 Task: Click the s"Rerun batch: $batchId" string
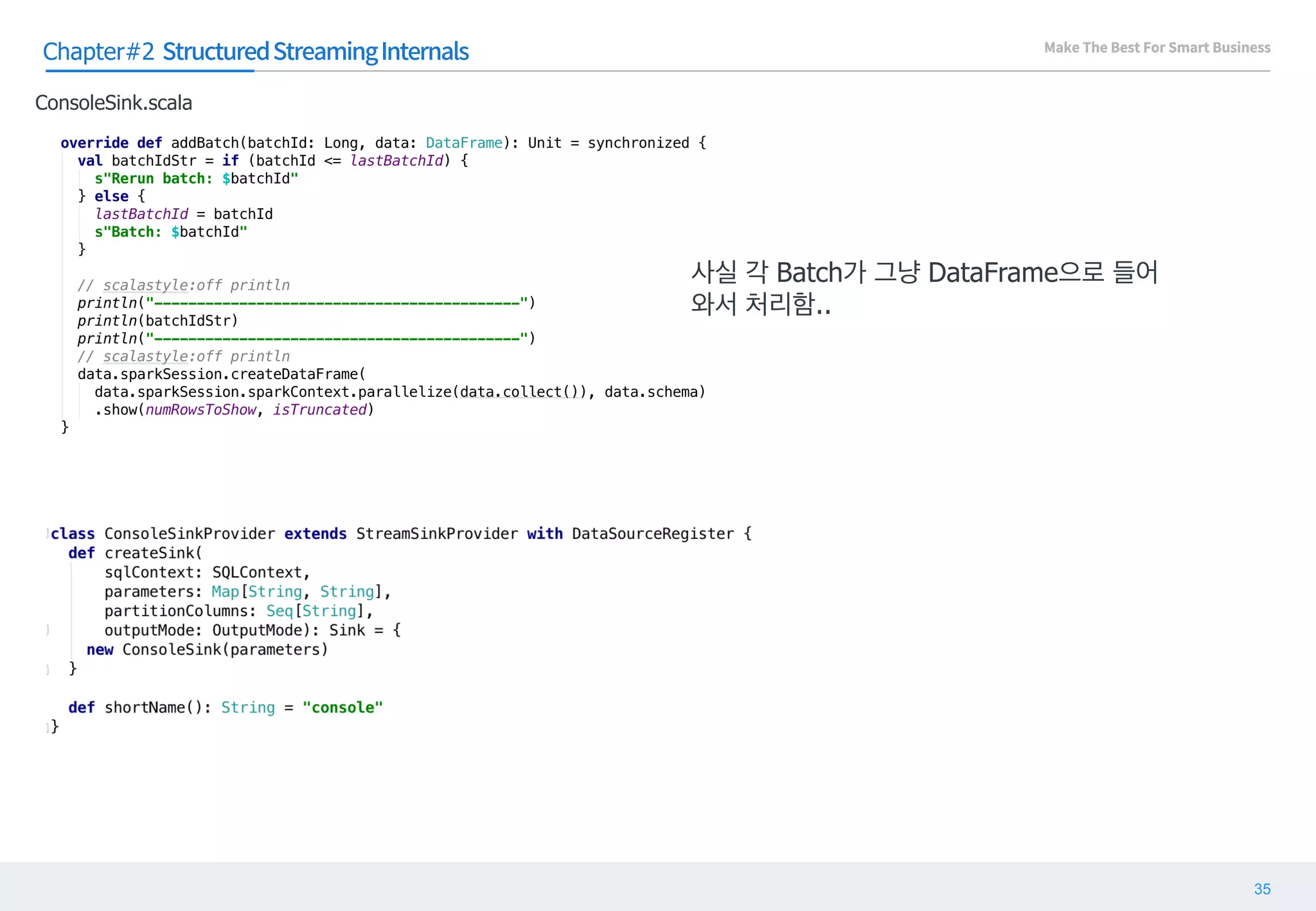point(197,179)
